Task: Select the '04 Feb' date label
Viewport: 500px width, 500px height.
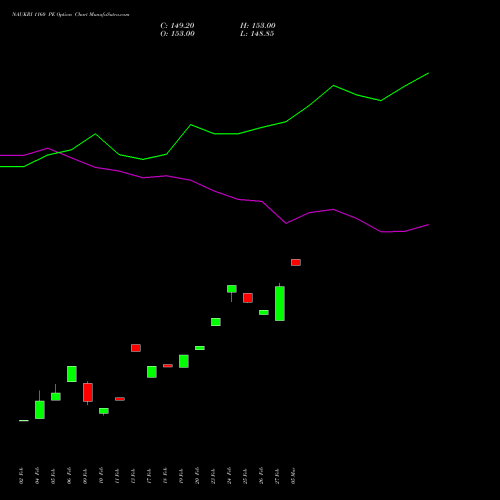Action: [37, 476]
